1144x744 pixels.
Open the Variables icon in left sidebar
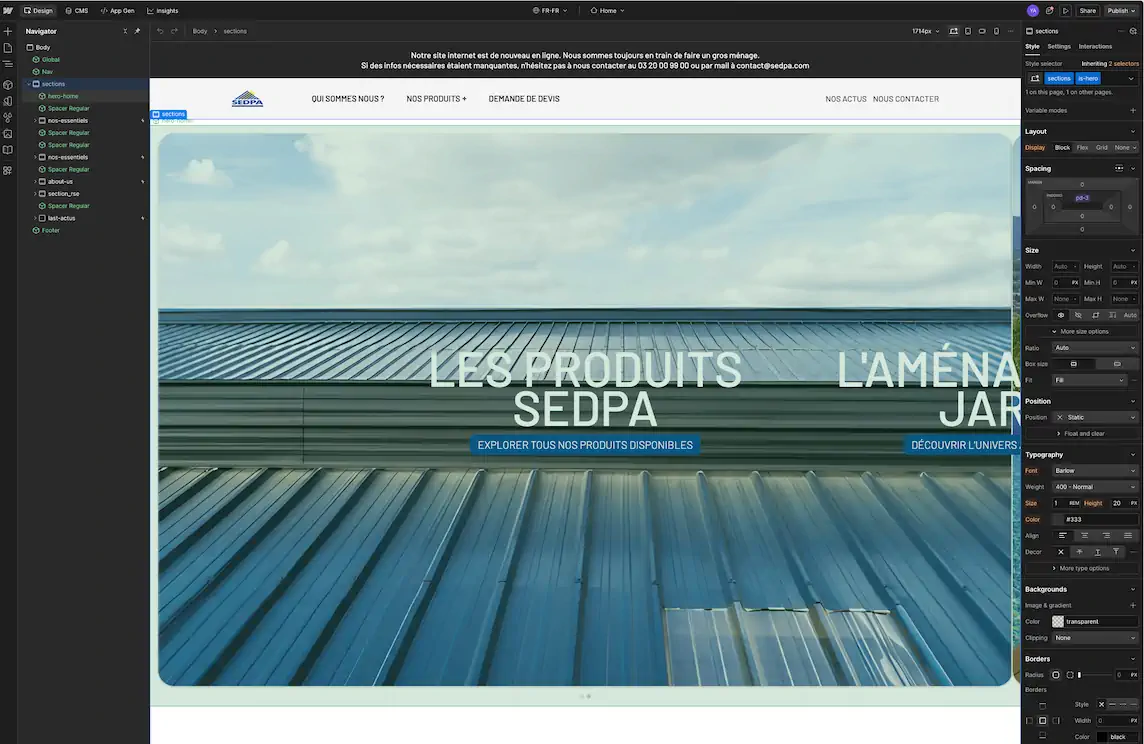[8, 117]
